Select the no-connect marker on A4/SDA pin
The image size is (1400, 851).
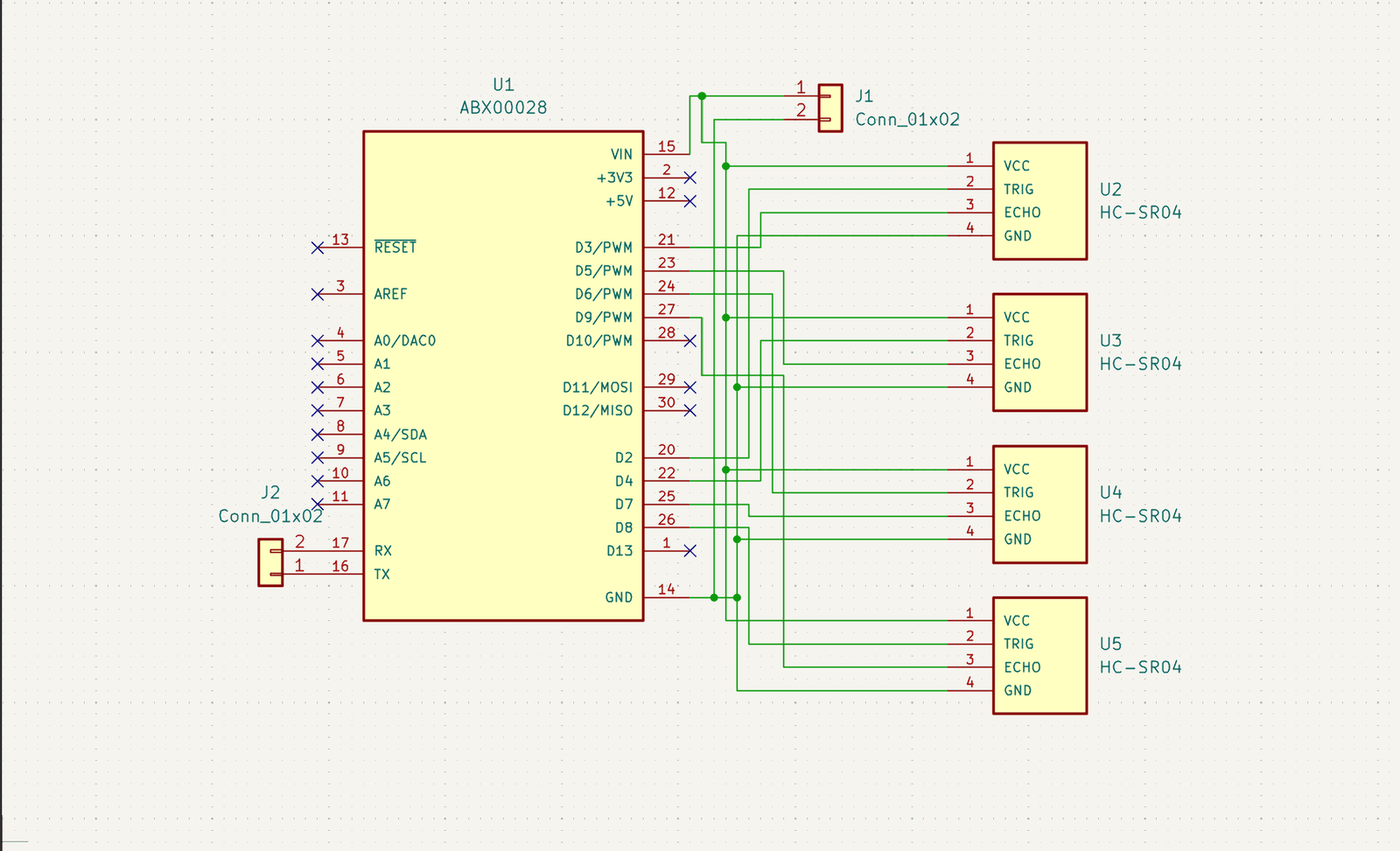click(318, 434)
